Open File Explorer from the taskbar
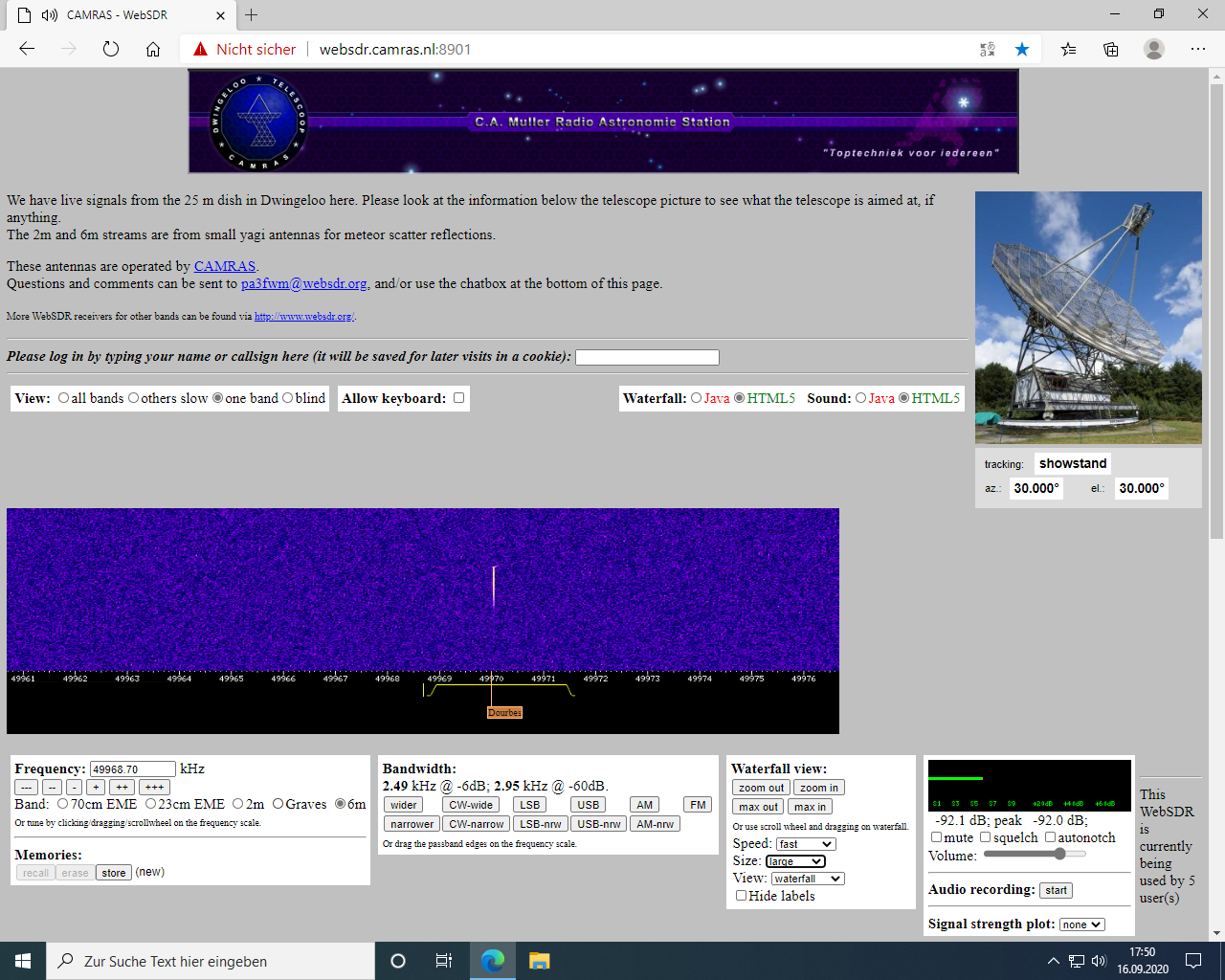 coord(539,961)
